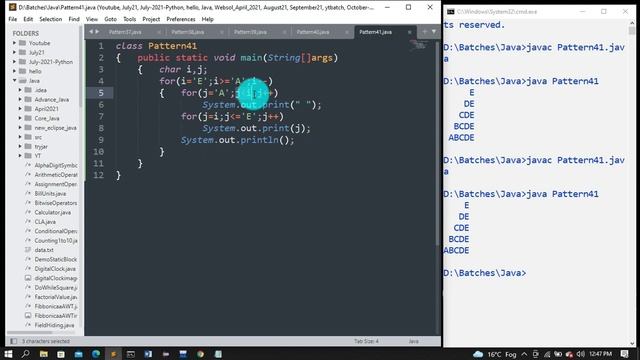Screen dimensions: 640x360
Task: Expand the YT subfolder
Action: (x=20, y=156)
